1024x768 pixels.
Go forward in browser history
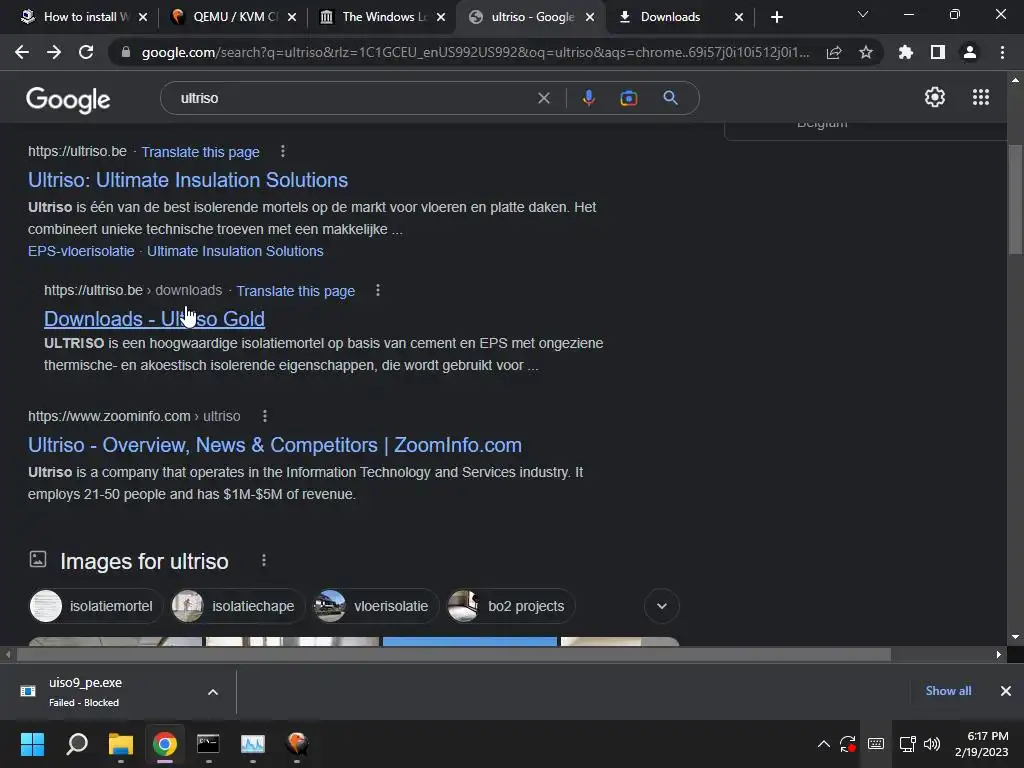54,52
